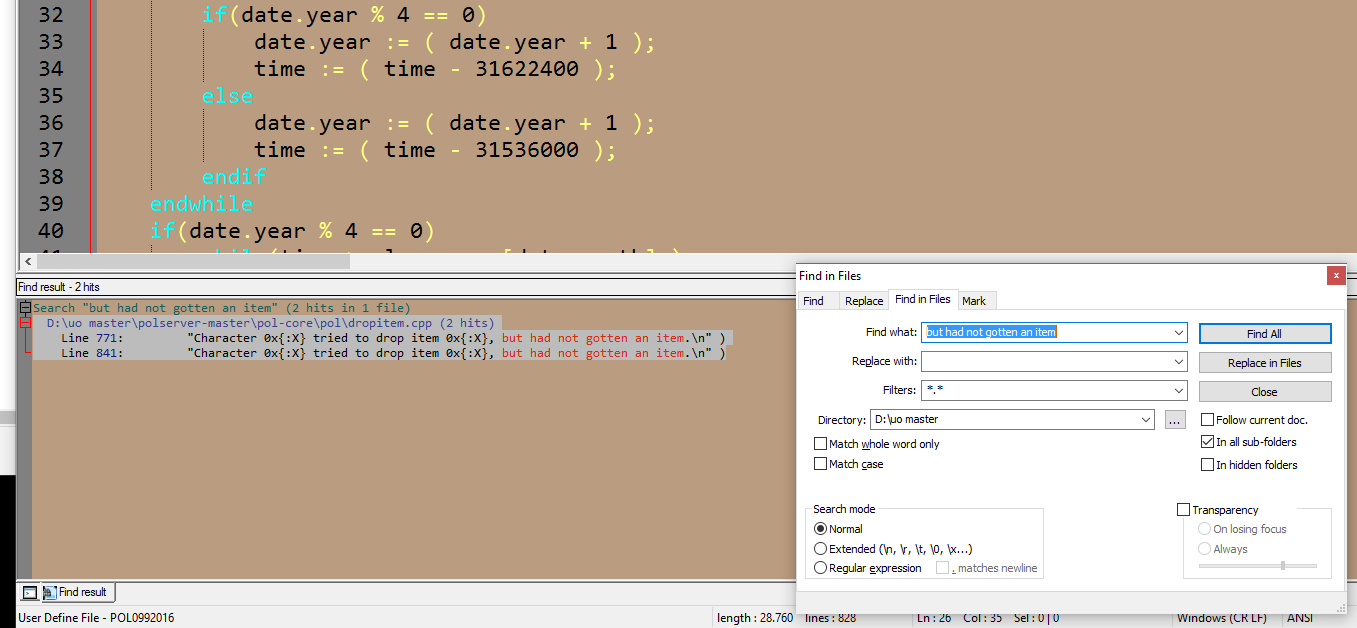The width and height of the screenshot is (1357, 628).
Task: Select Regular expression search mode
Action: (x=821, y=568)
